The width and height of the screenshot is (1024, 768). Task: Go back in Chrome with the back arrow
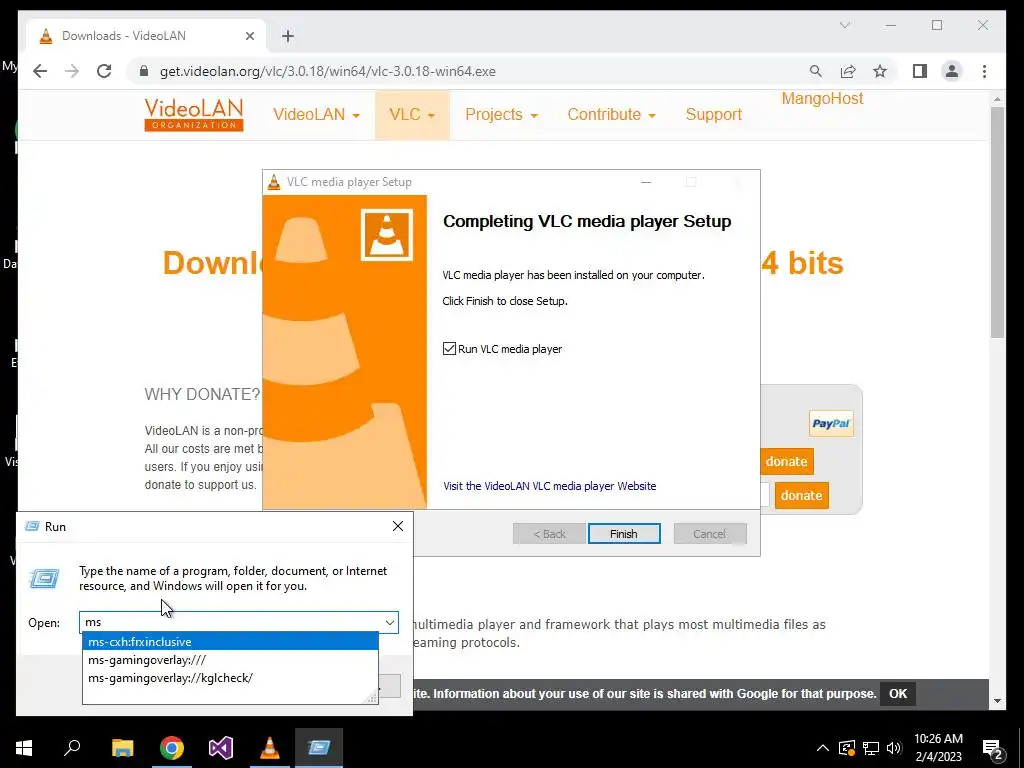point(40,71)
